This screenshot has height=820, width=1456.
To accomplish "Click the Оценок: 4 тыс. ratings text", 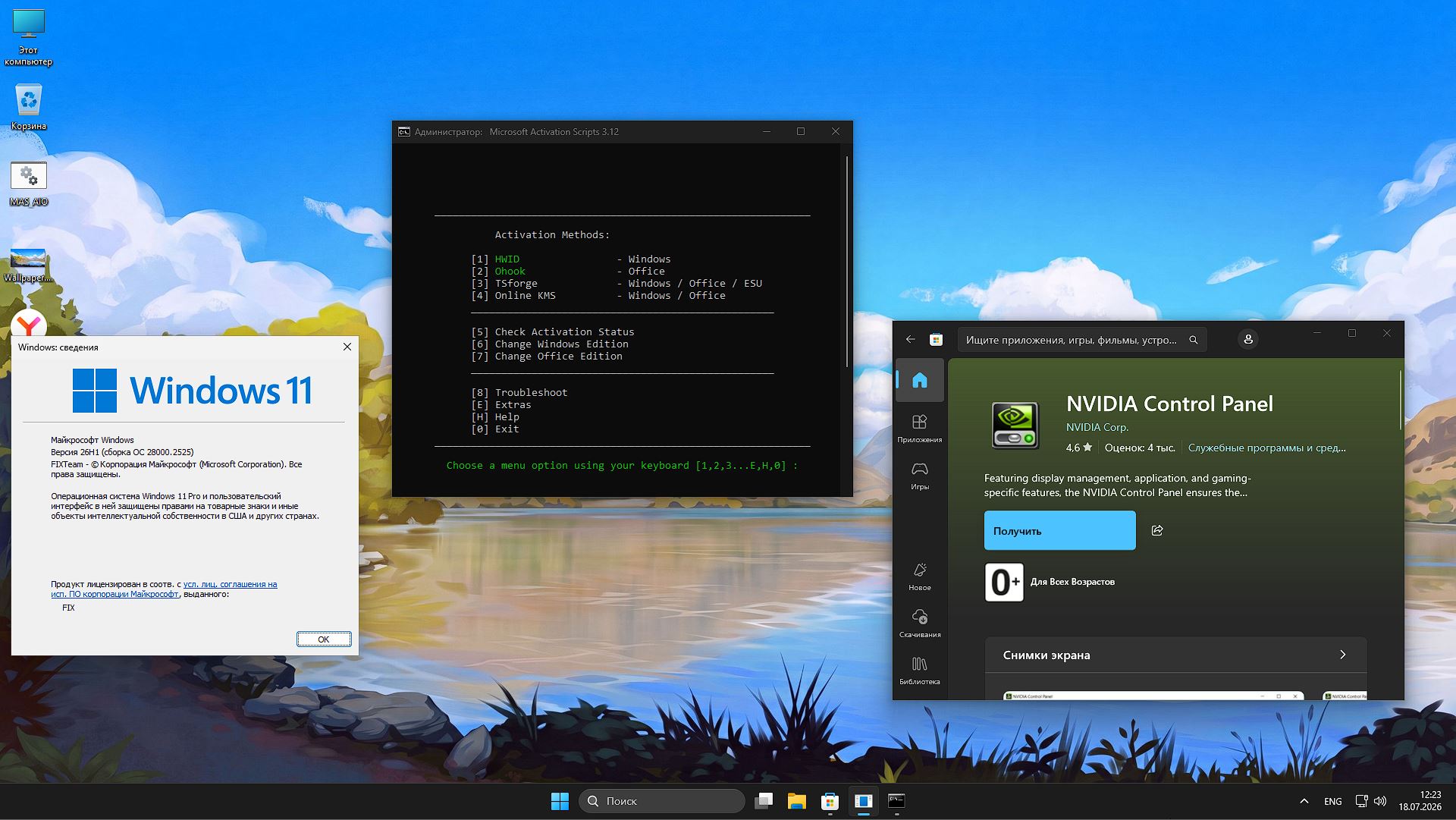I will (1140, 448).
